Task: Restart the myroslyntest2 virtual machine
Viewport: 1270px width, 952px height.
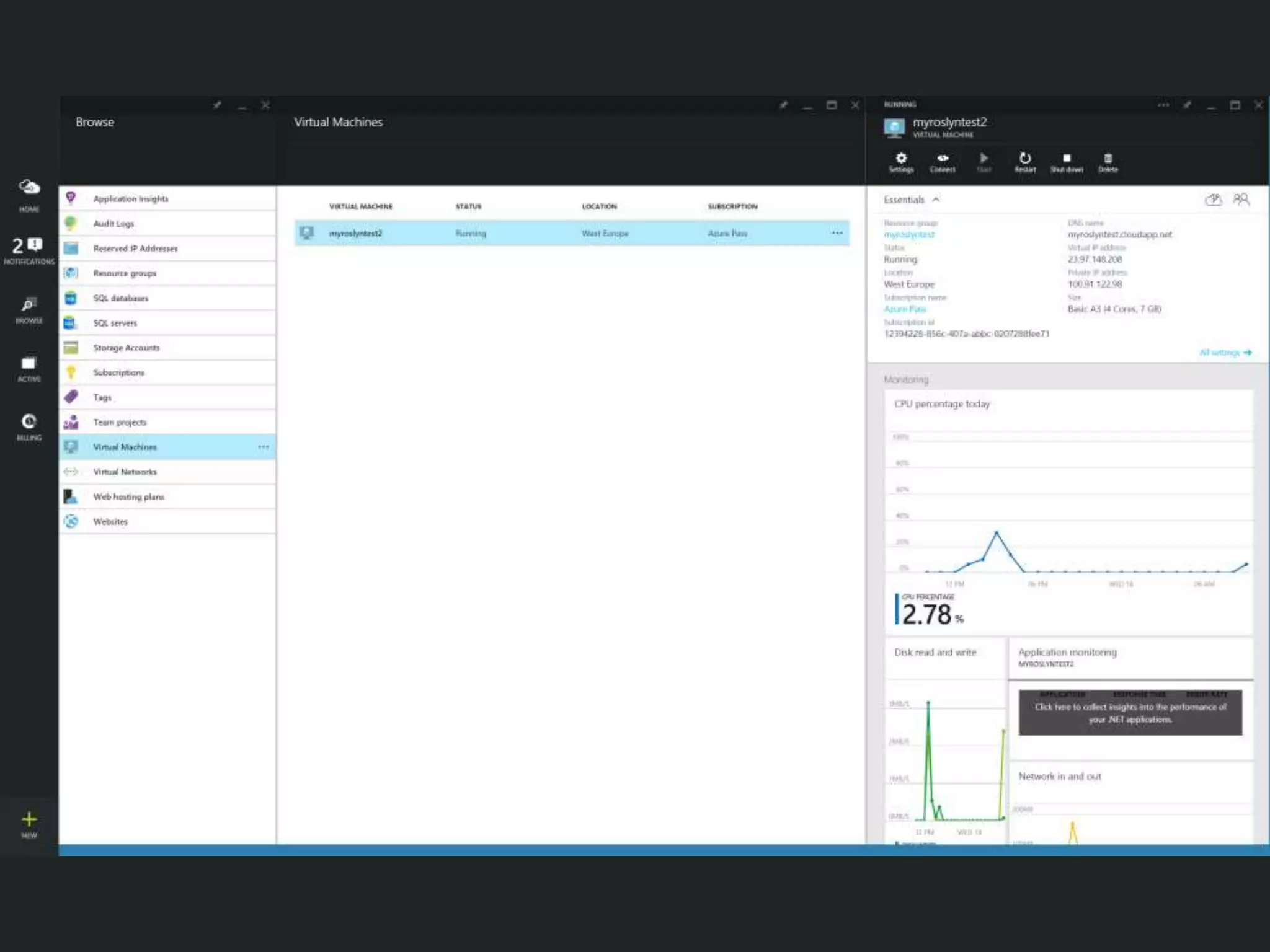Action: pos(1025,162)
